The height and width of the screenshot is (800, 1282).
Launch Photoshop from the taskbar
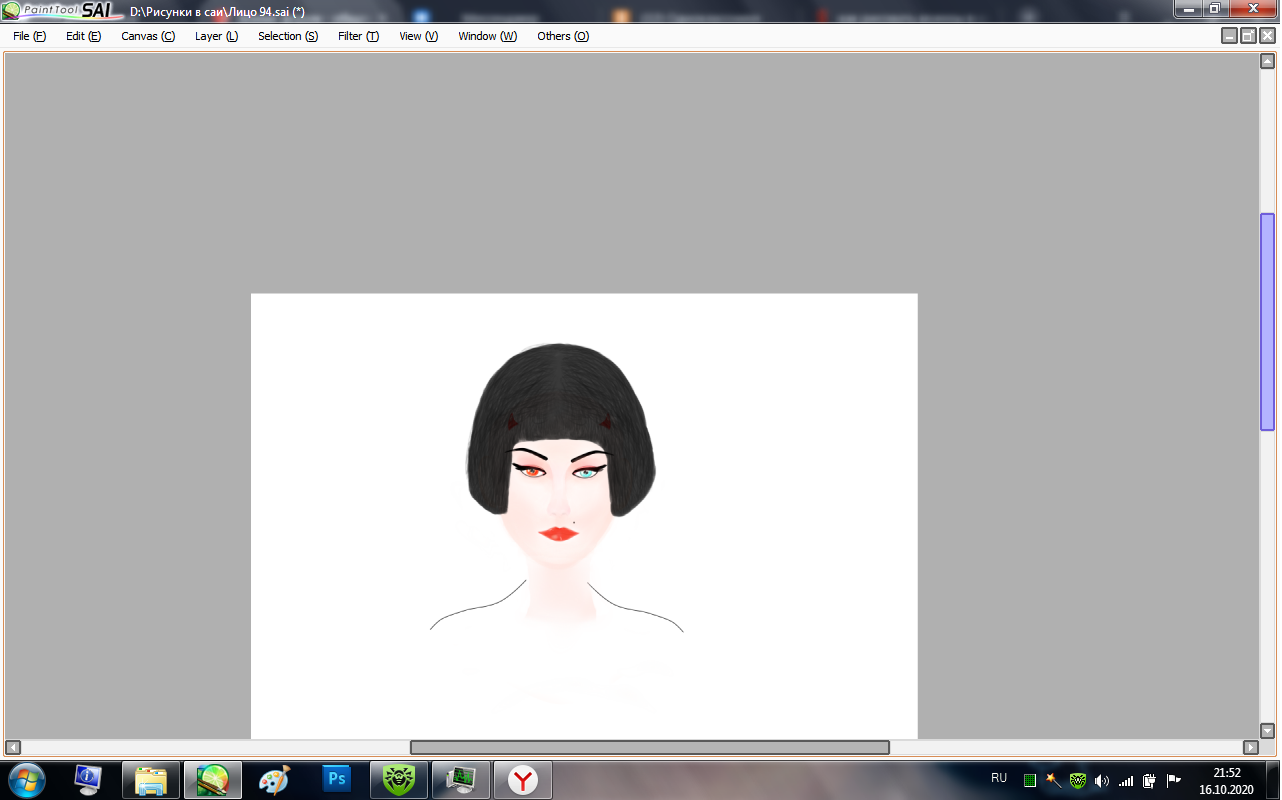click(x=337, y=779)
